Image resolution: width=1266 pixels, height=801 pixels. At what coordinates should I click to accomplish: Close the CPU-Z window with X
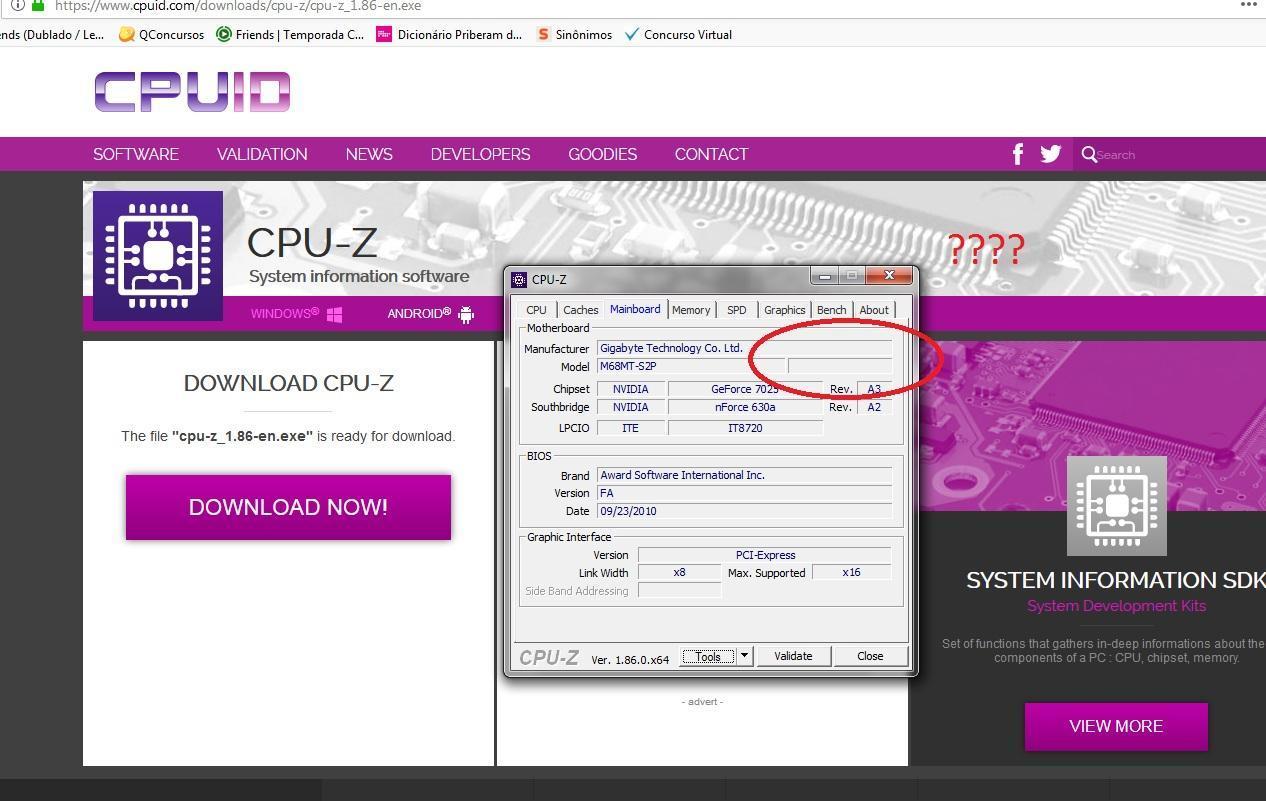tap(889, 275)
